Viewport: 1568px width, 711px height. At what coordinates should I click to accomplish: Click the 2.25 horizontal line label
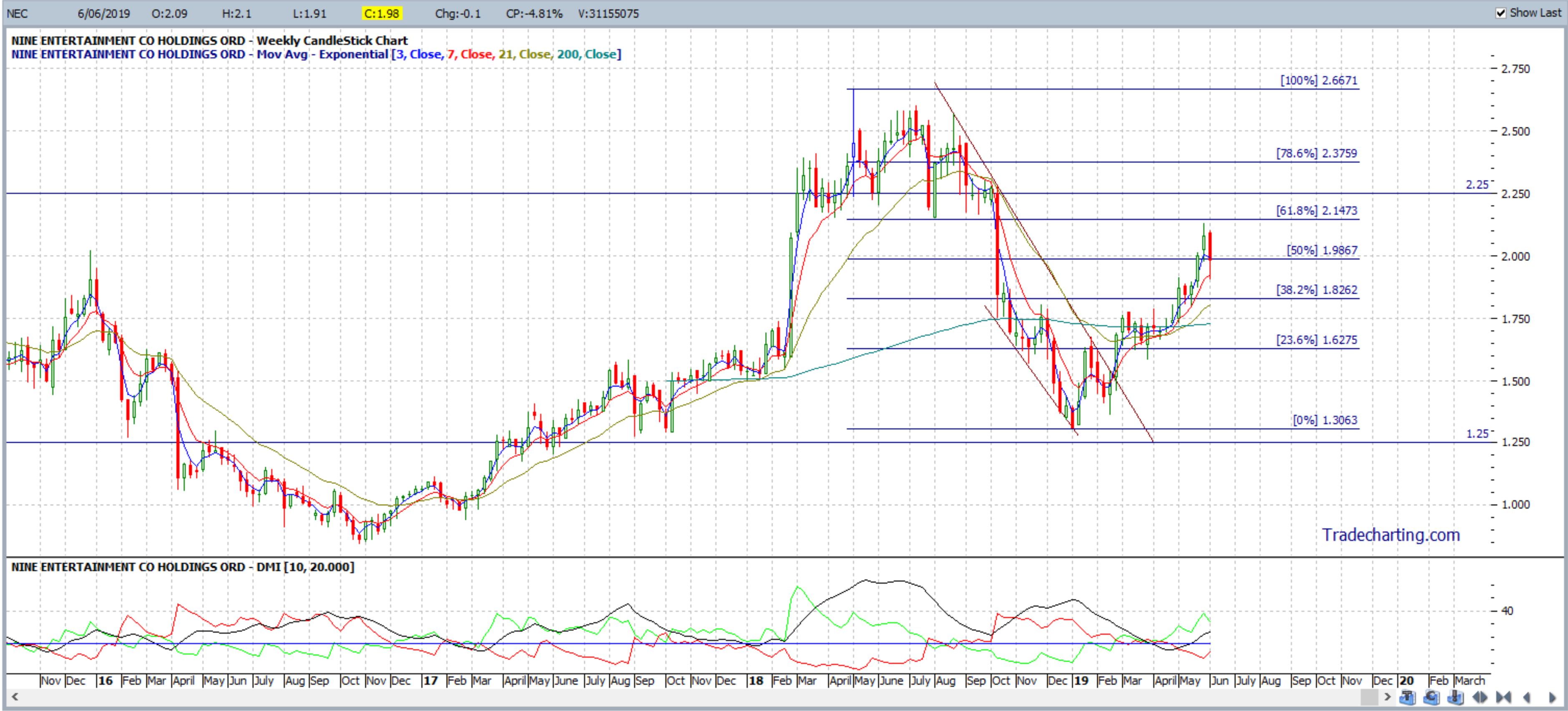click(1477, 184)
